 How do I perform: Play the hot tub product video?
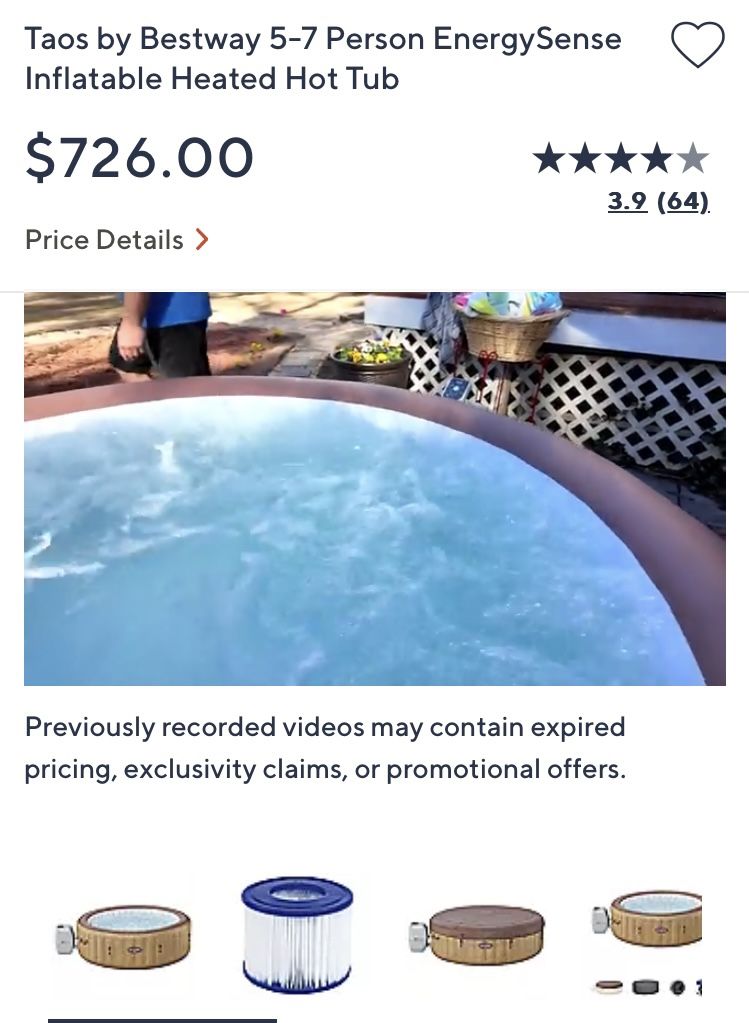[x=374, y=489]
